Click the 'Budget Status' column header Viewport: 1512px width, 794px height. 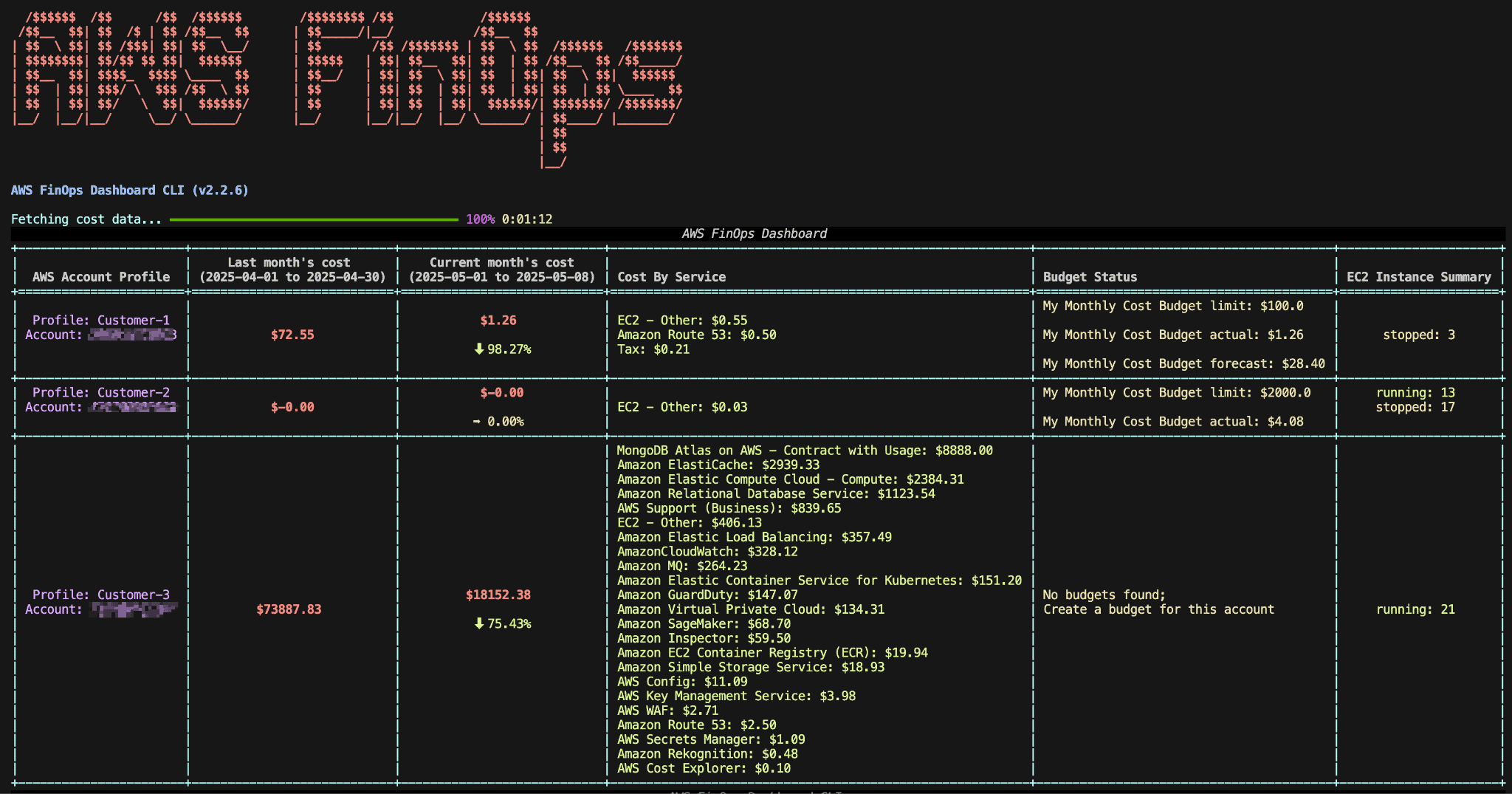[1090, 277]
